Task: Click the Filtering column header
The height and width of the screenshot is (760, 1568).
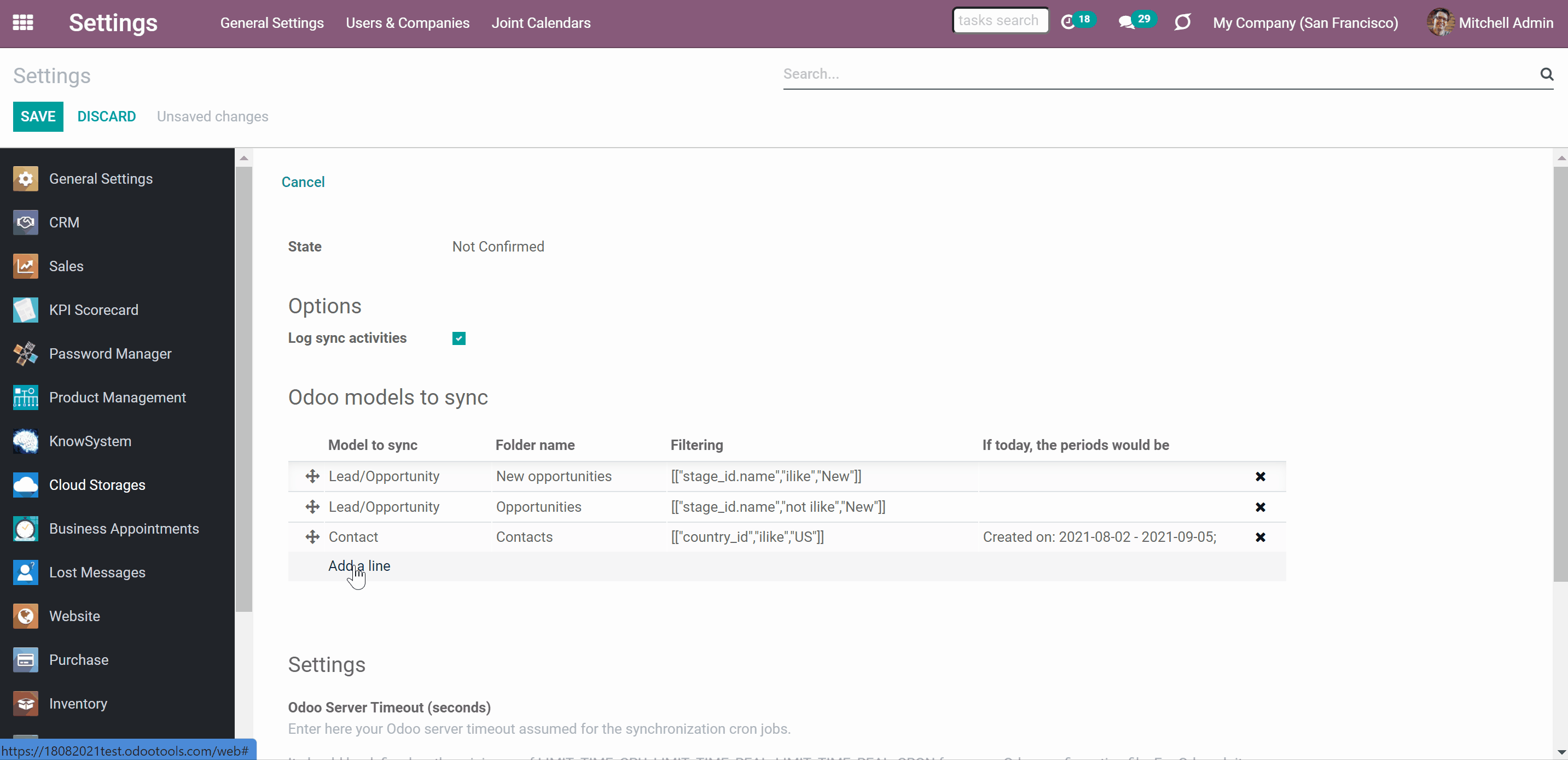Action: coord(697,445)
